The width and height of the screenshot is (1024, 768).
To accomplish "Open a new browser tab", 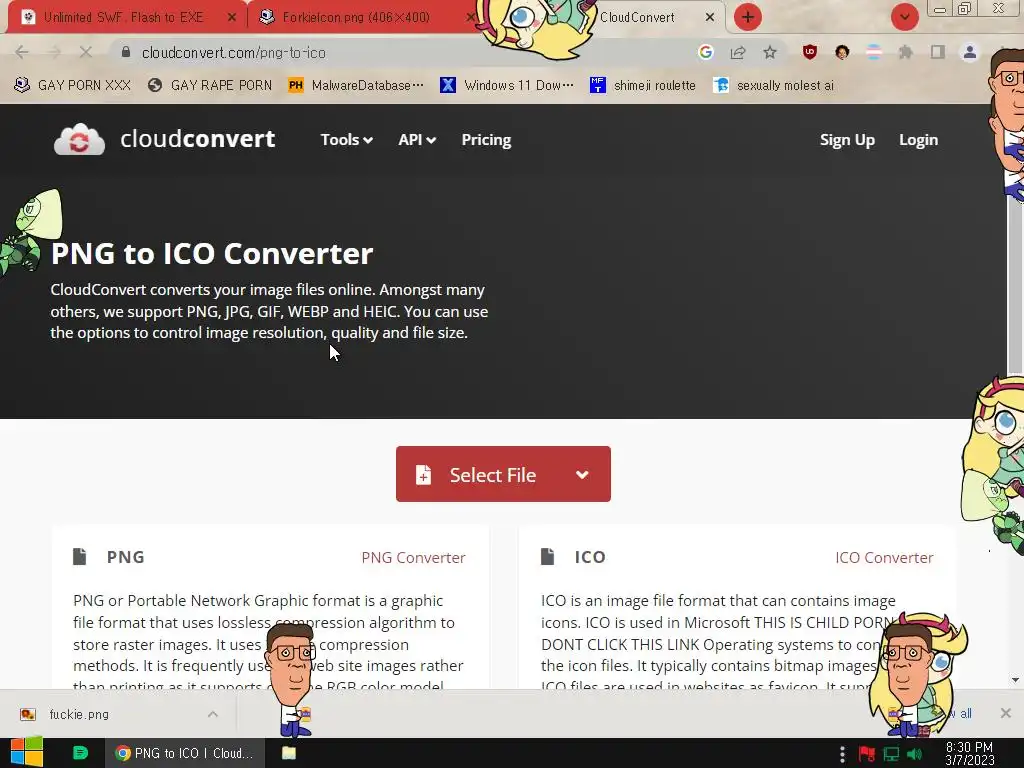I will (748, 17).
